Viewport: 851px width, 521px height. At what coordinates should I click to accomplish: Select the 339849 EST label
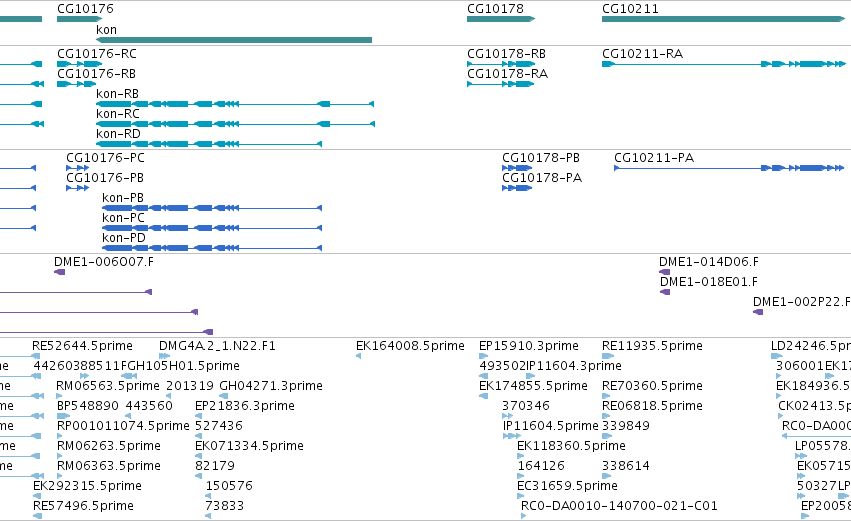tap(626, 426)
